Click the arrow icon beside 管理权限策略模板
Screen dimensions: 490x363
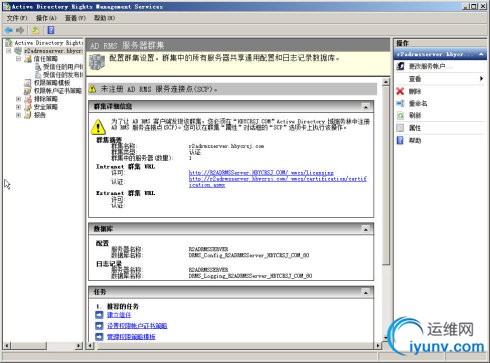coord(99,337)
